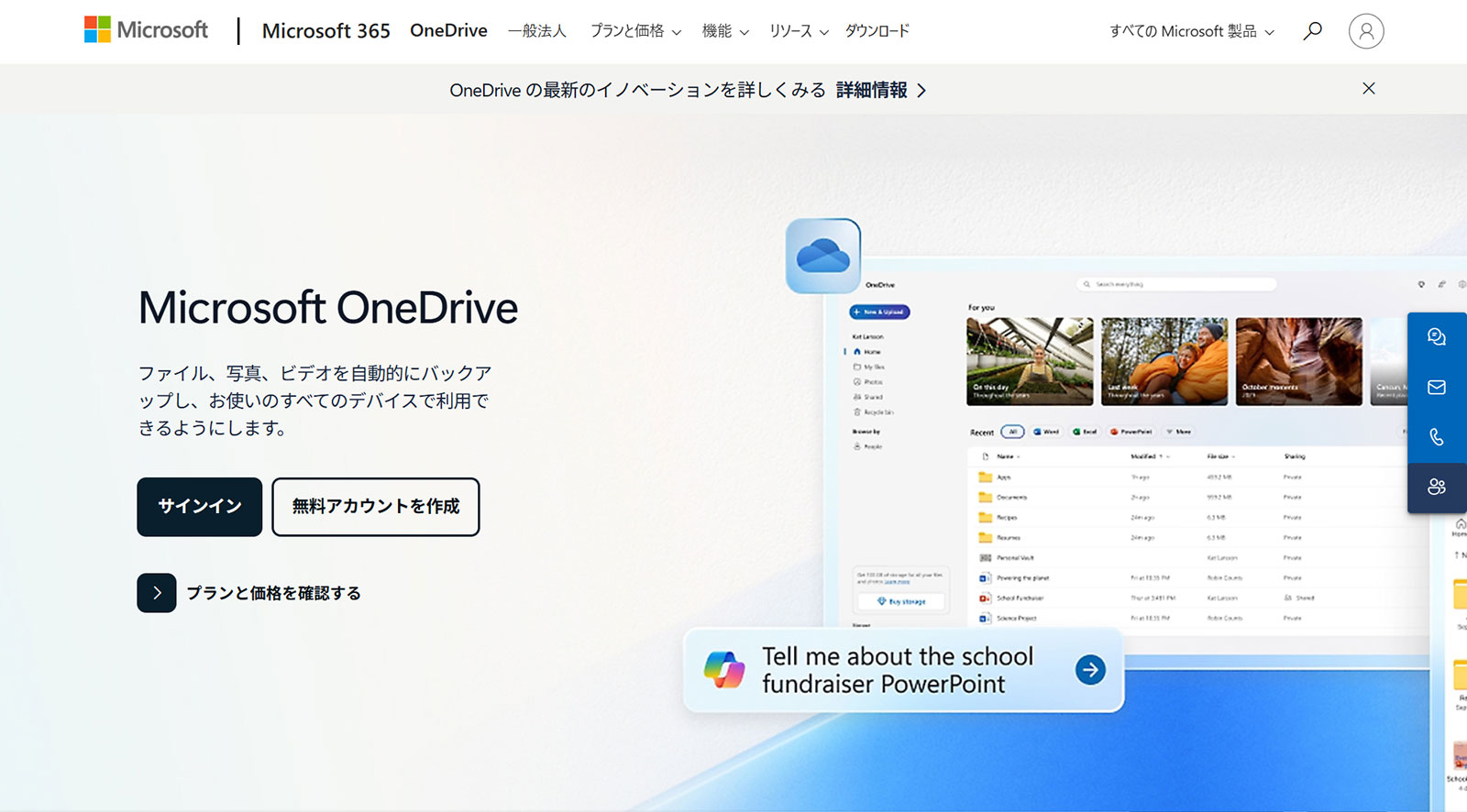Viewport: 1467px width, 812px height.
Task: Open the chat icon in side panel
Action: pyautogui.click(x=1437, y=337)
